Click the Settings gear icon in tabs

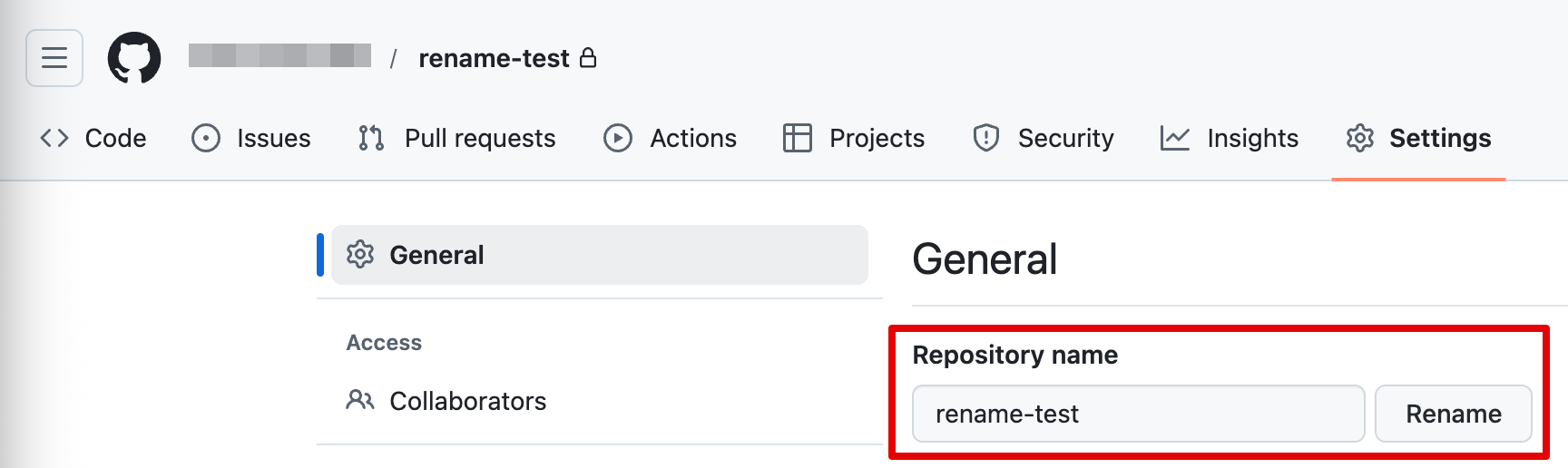point(1360,138)
